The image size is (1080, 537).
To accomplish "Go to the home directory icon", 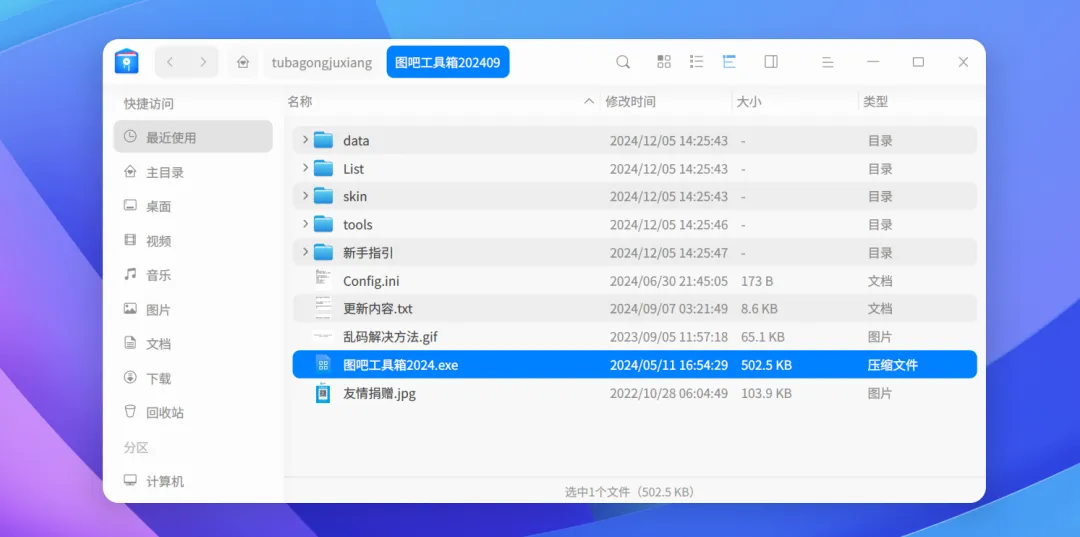I will [242, 62].
